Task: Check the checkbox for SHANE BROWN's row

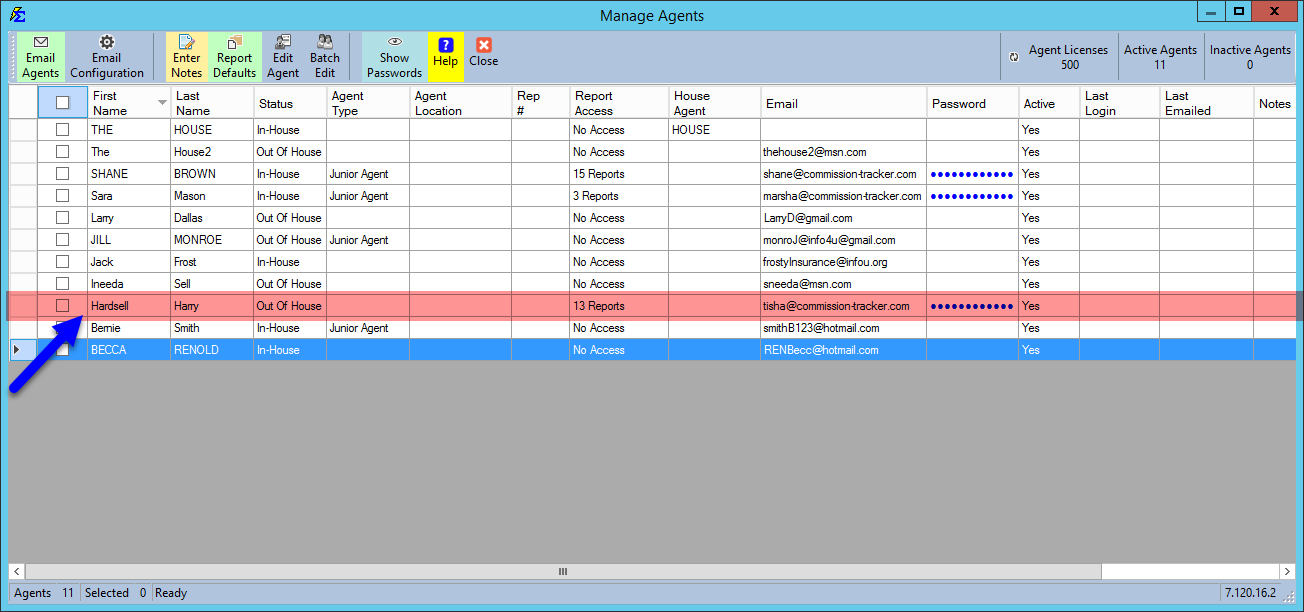Action: click(62, 173)
